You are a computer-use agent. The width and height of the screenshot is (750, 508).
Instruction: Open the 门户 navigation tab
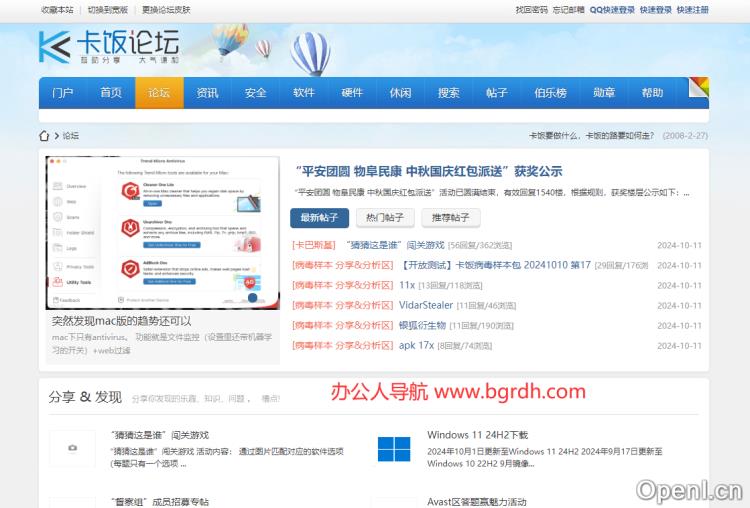click(63, 93)
